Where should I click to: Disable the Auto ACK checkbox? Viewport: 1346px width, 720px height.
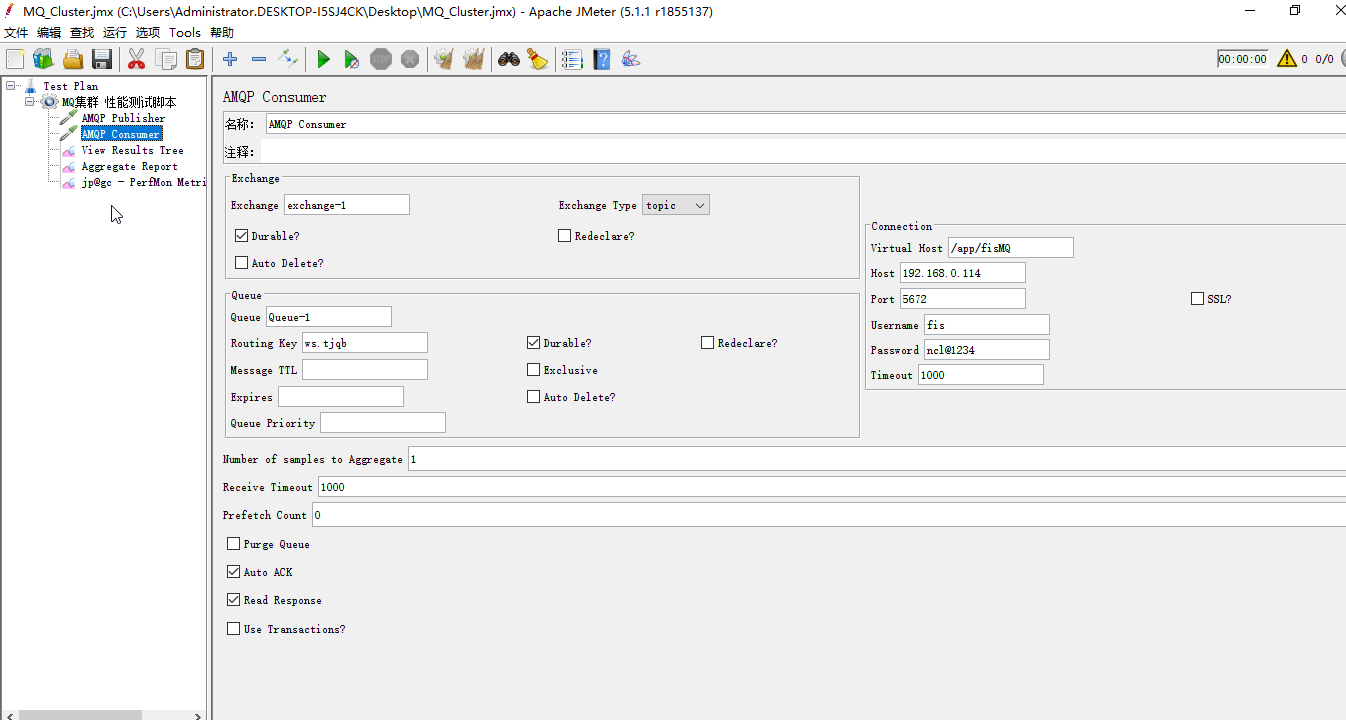pyautogui.click(x=233, y=572)
